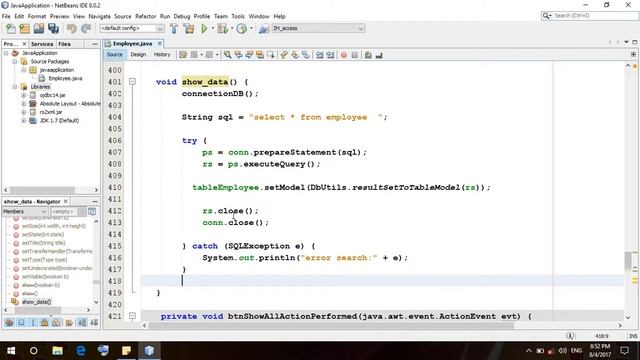Open the Refactor menu
Image resolution: width=640 pixels, height=360 pixels.
(x=146, y=16)
